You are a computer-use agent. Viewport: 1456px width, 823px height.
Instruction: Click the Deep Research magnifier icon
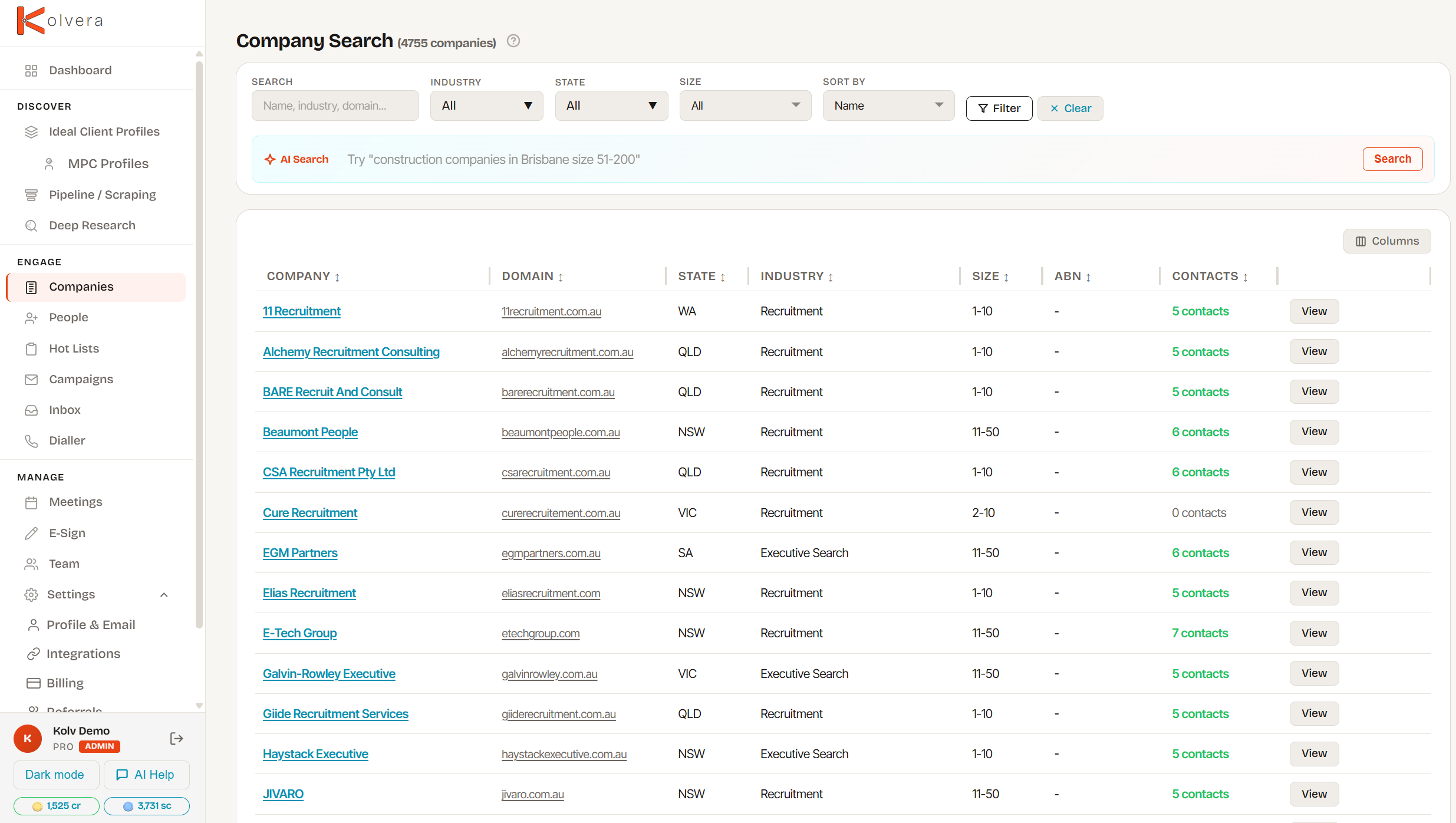click(x=31, y=226)
